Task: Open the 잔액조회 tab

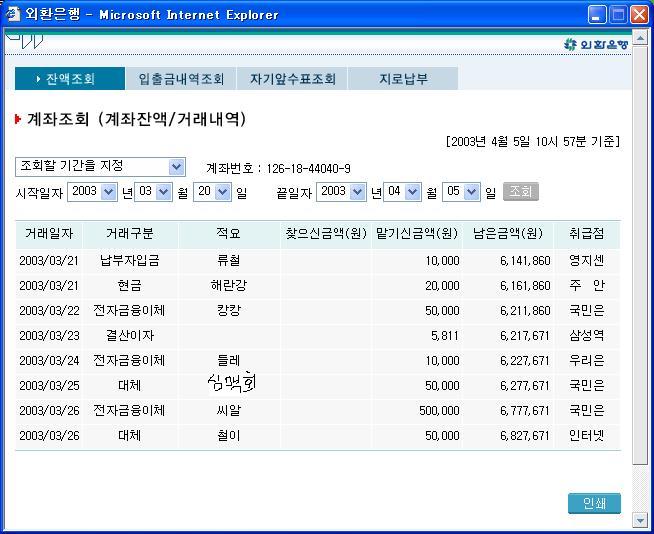Action: 69,79
